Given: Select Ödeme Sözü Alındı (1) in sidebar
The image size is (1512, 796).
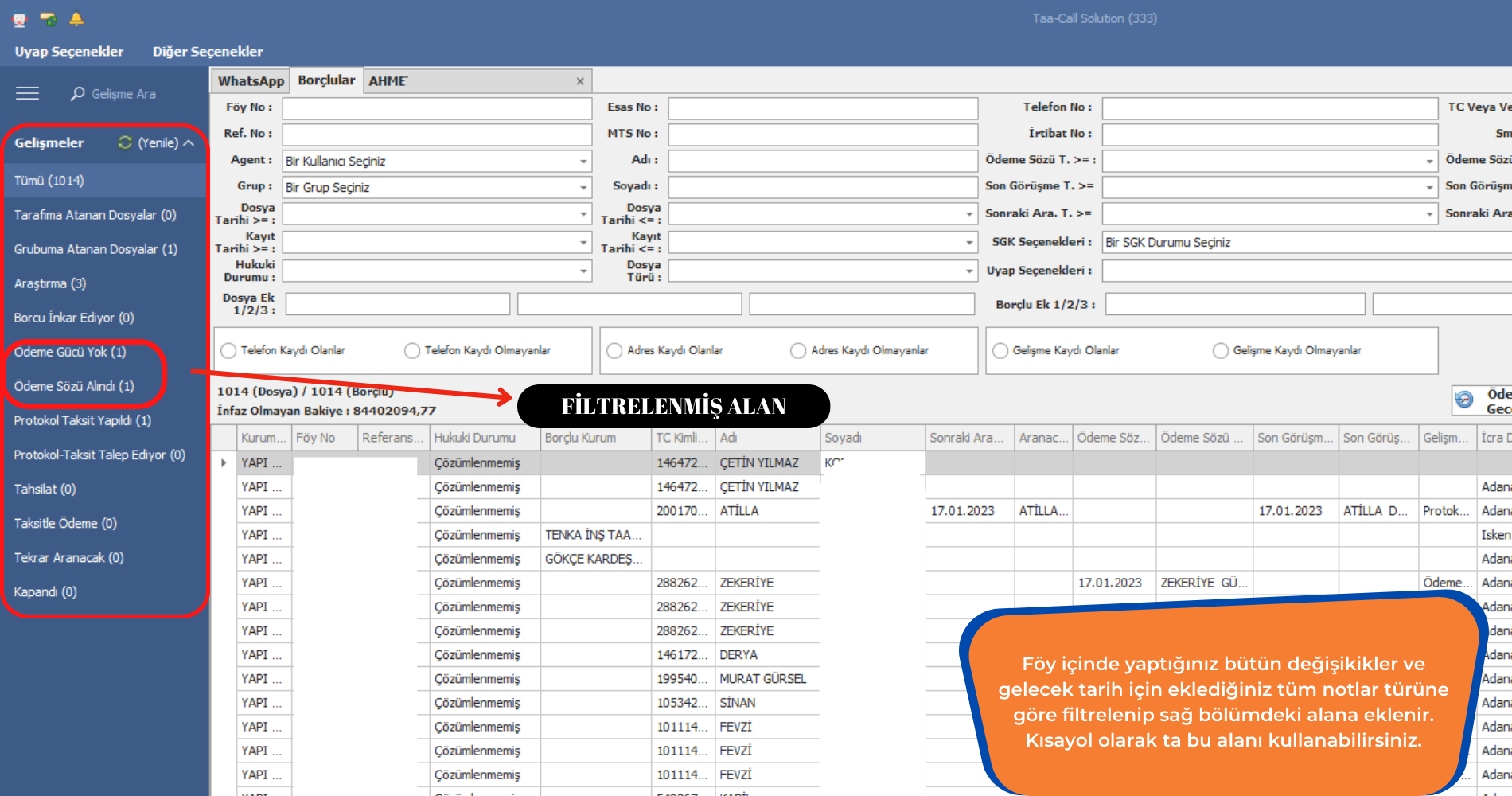Looking at the screenshot, I should tap(74, 386).
